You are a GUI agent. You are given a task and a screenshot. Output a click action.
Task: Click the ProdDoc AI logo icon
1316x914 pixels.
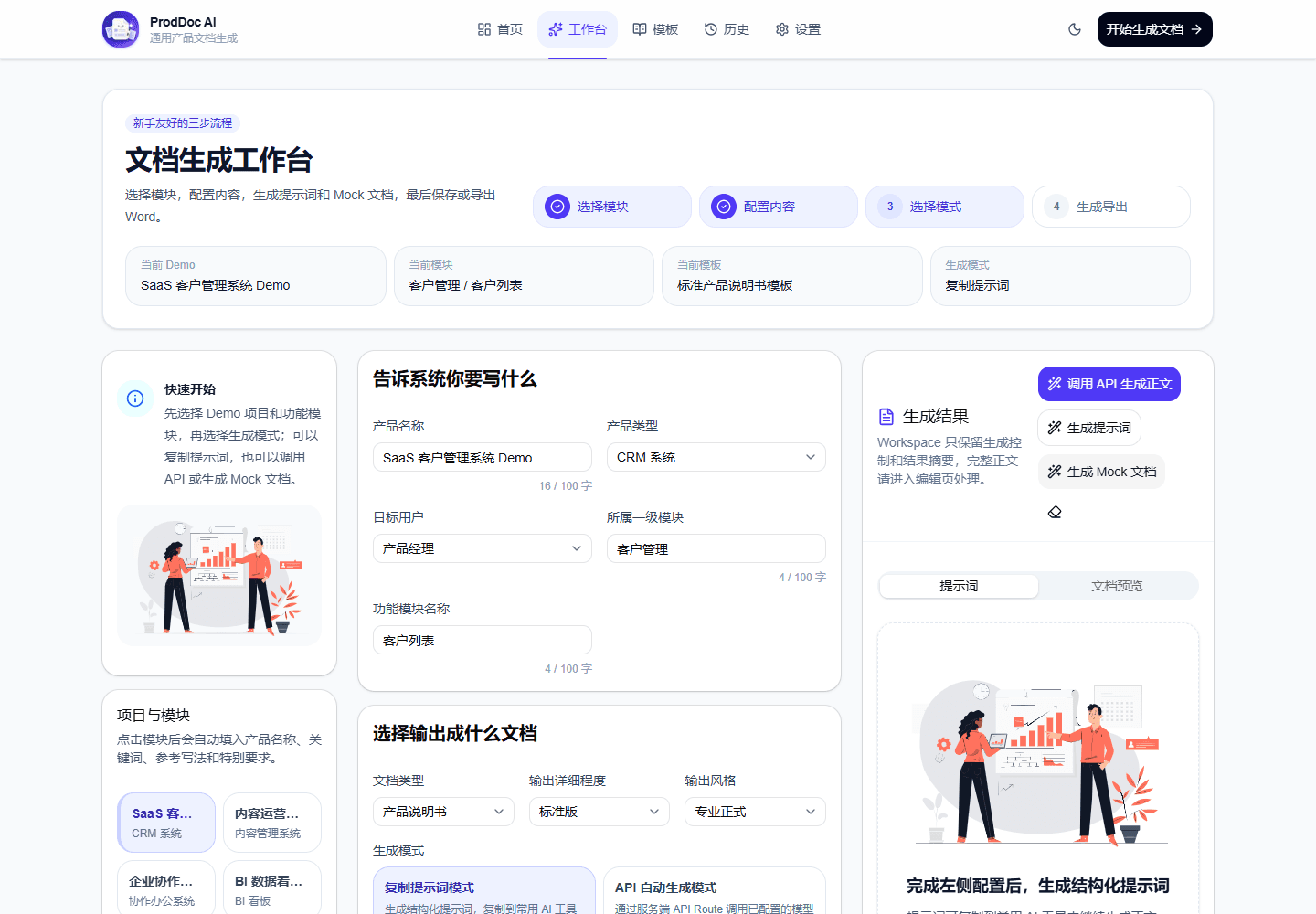tap(121, 29)
